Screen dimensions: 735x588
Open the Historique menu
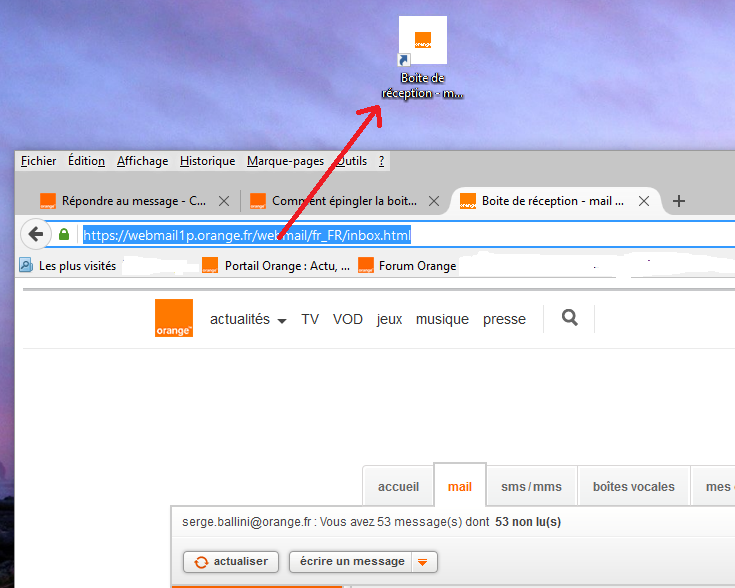208,161
